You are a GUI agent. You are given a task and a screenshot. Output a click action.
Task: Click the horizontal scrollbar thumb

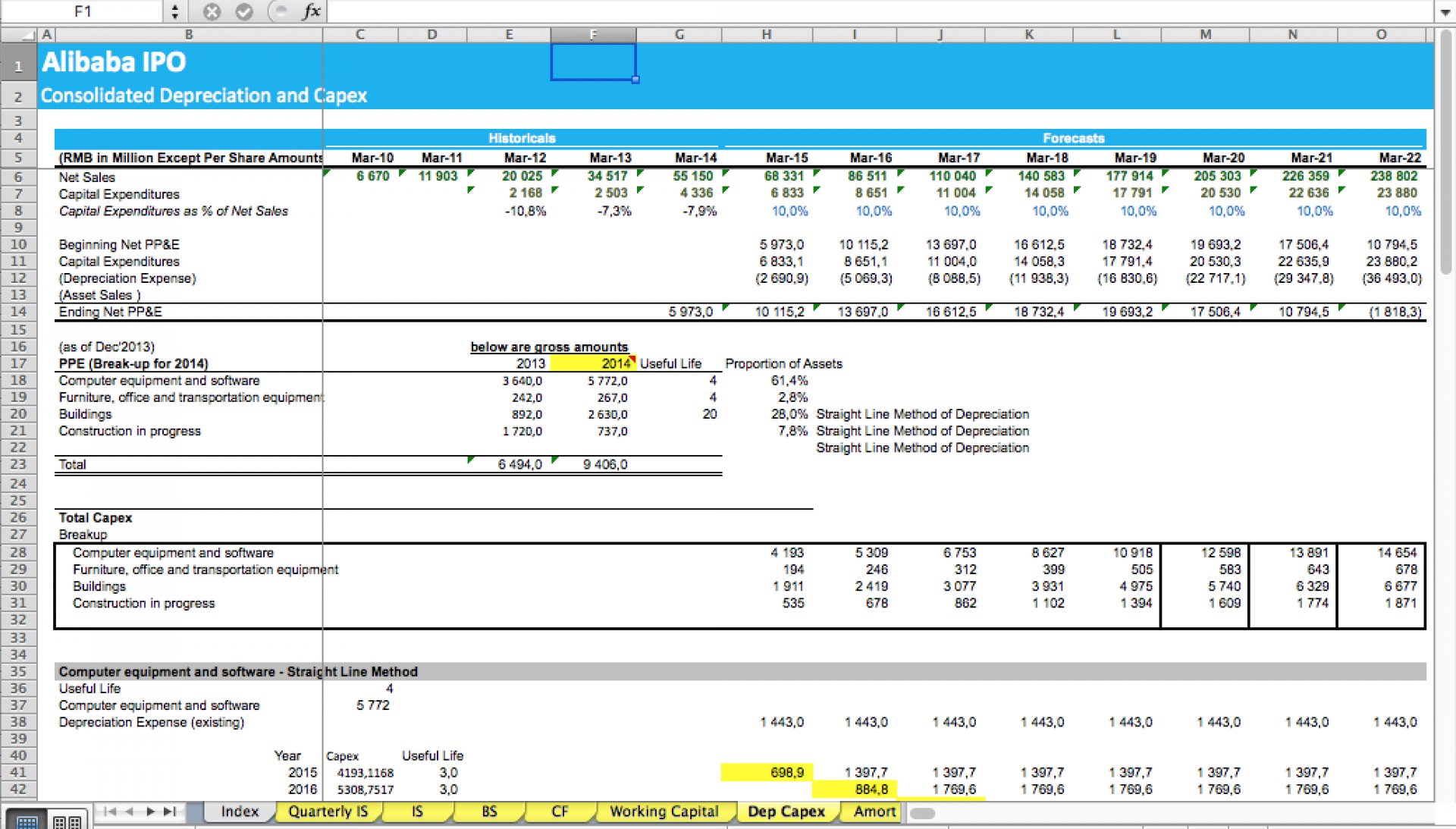pos(922,813)
